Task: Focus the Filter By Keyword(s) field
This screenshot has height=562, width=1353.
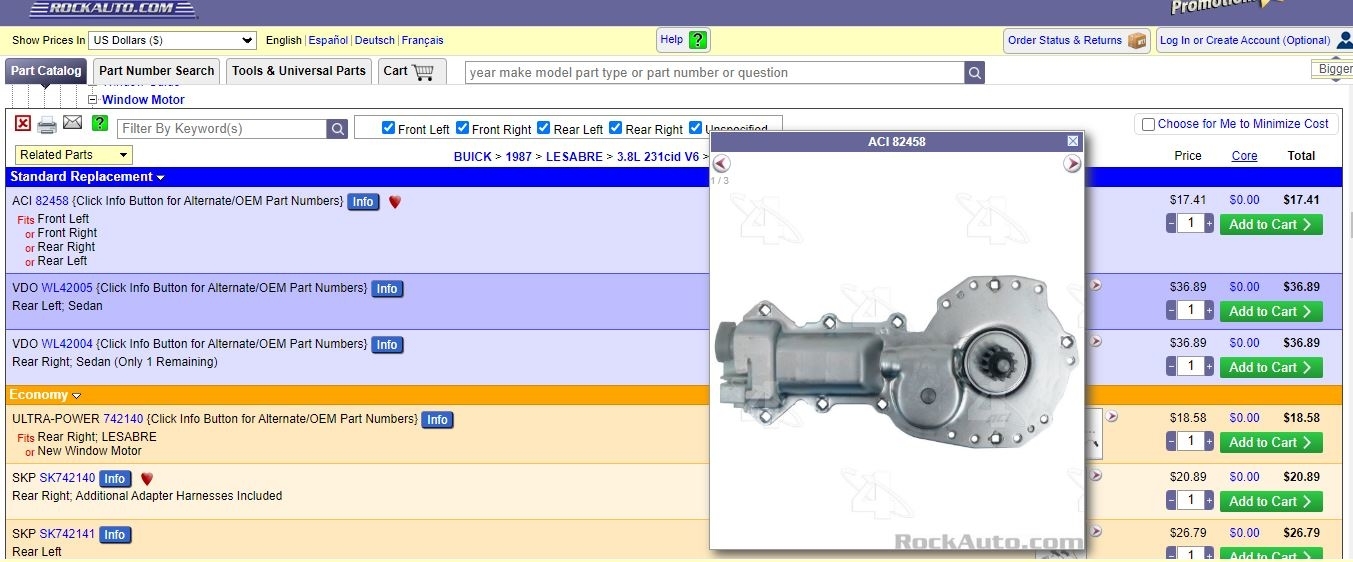Action: pos(222,129)
